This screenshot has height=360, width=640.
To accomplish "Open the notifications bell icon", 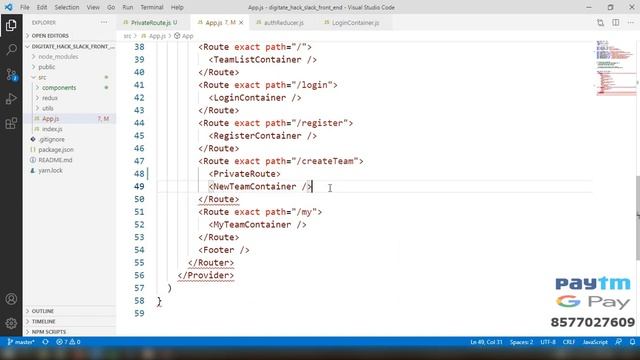I will (x=632, y=342).
